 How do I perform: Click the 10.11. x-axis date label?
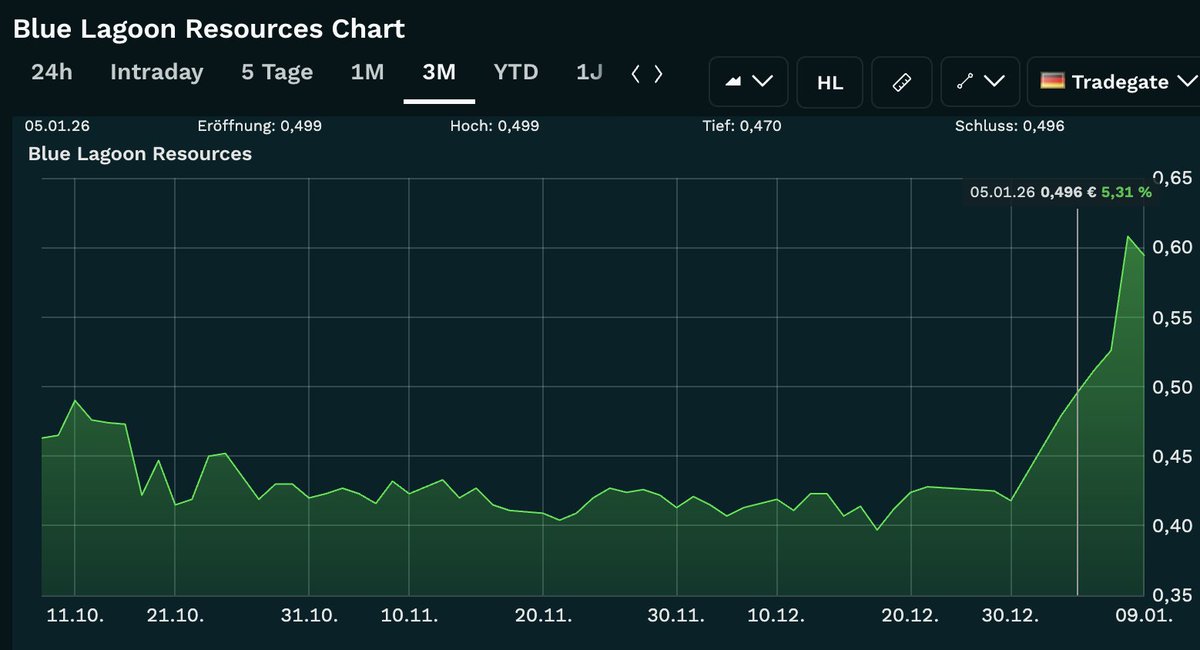410,616
